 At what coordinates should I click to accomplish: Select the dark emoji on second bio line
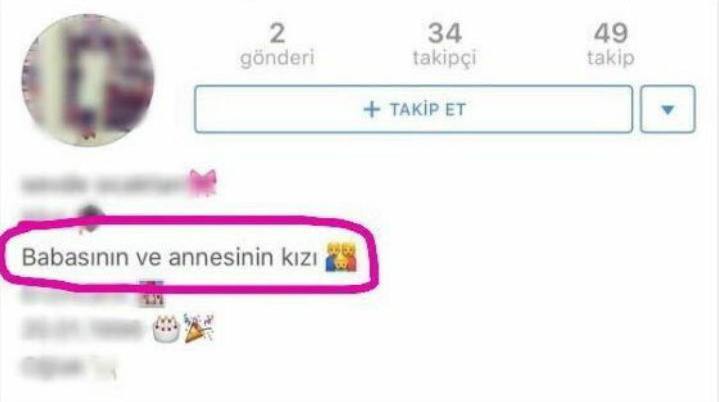(90, 217)
